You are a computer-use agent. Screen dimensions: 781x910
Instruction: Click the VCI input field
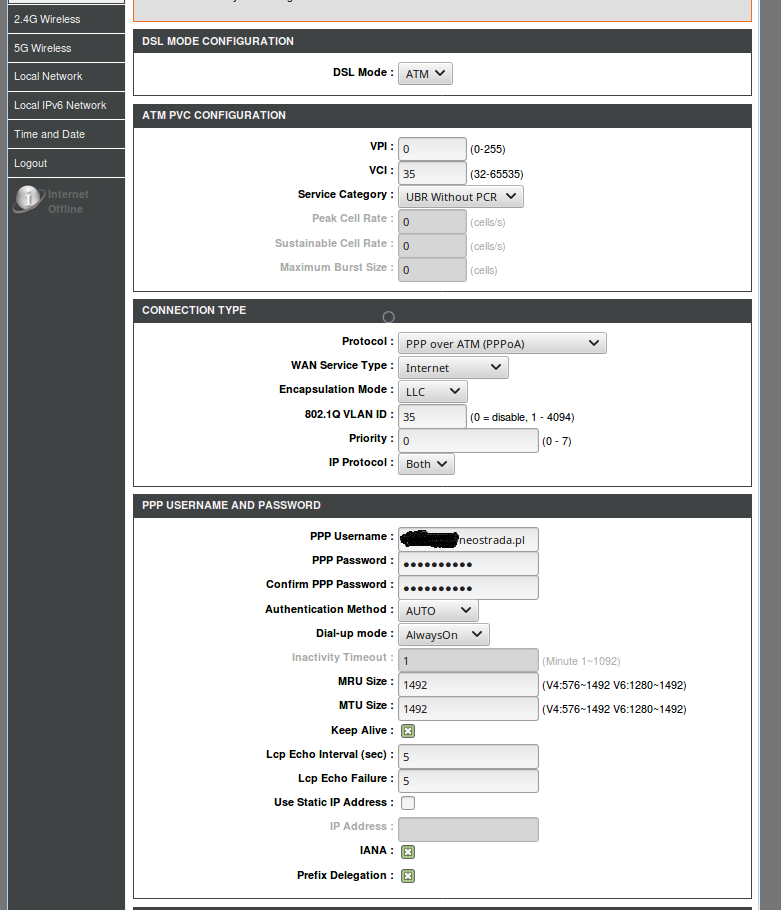click(x=432, y=174)
